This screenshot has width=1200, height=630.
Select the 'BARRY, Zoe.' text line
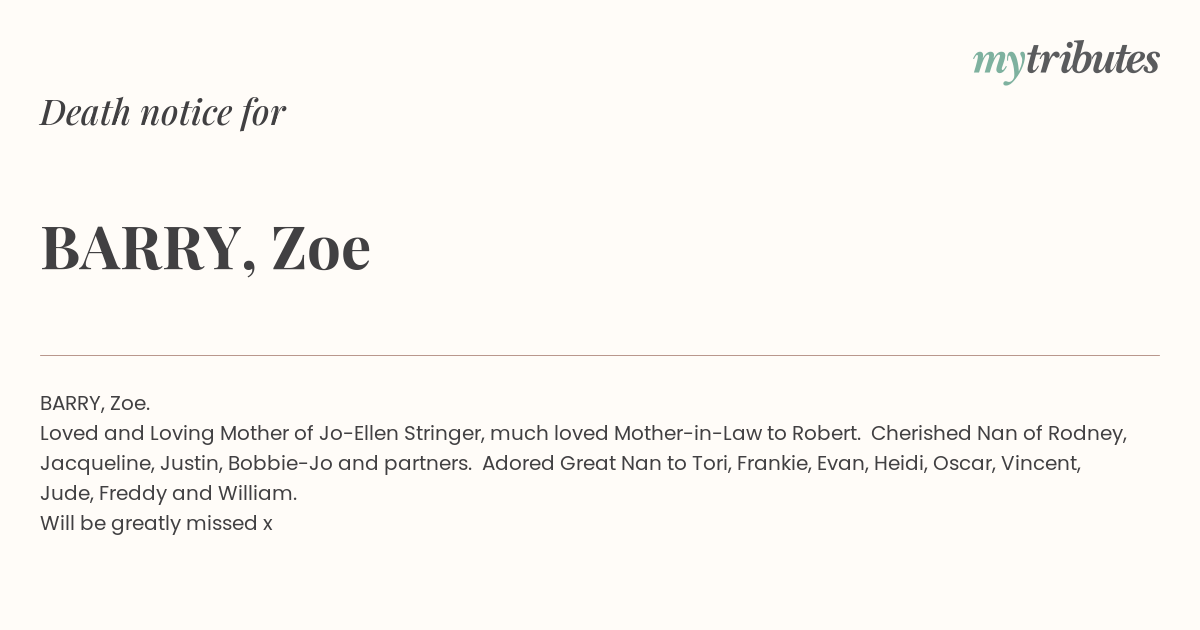95,403
